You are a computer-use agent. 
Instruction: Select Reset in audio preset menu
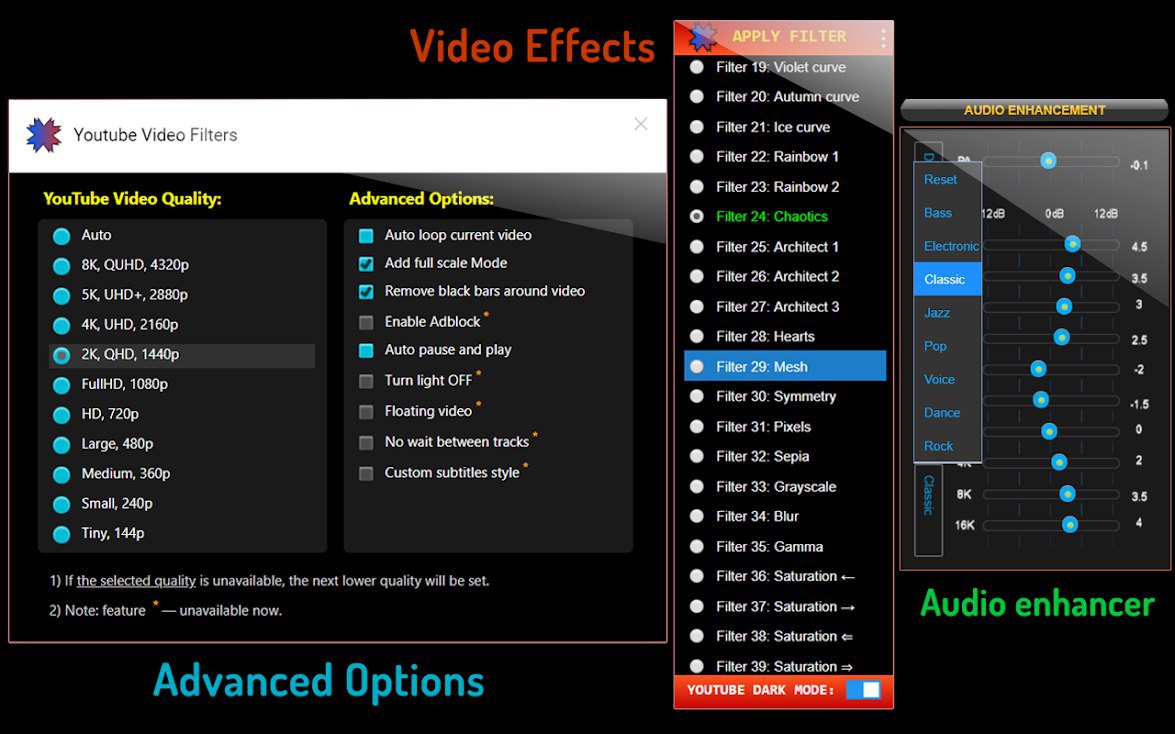point(947,179)
